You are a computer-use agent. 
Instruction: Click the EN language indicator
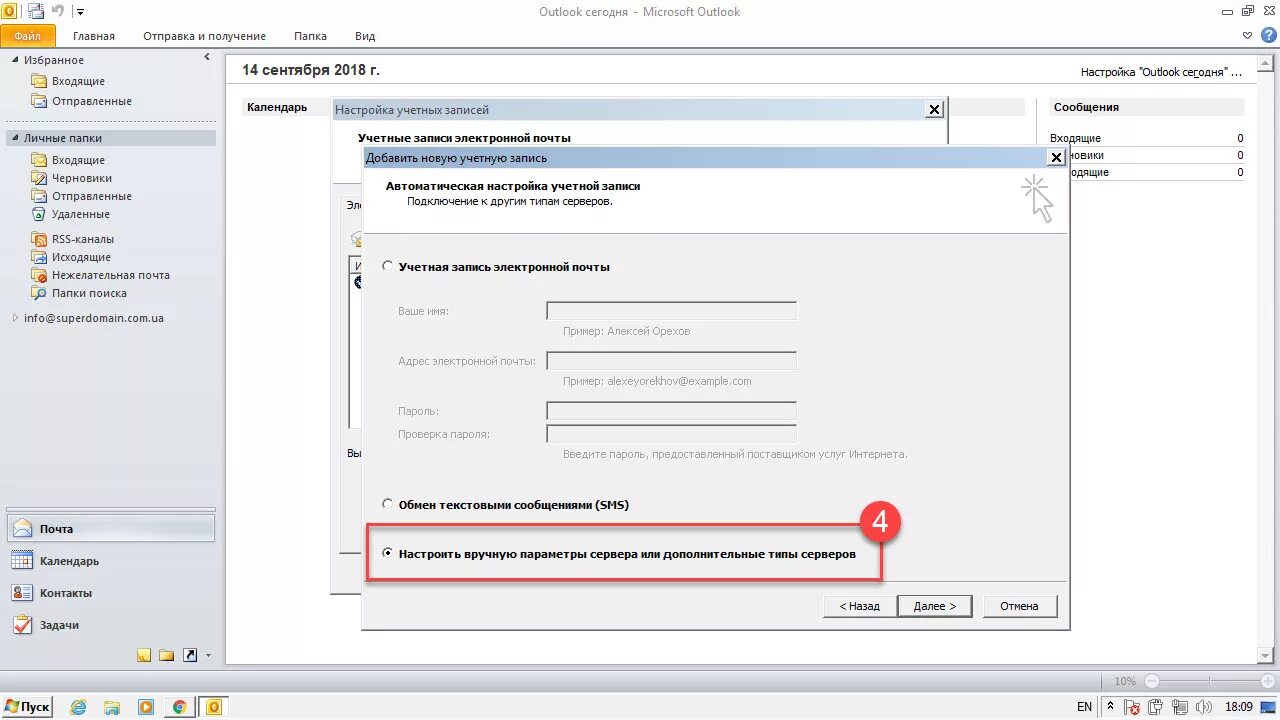tap(1085, 707)
